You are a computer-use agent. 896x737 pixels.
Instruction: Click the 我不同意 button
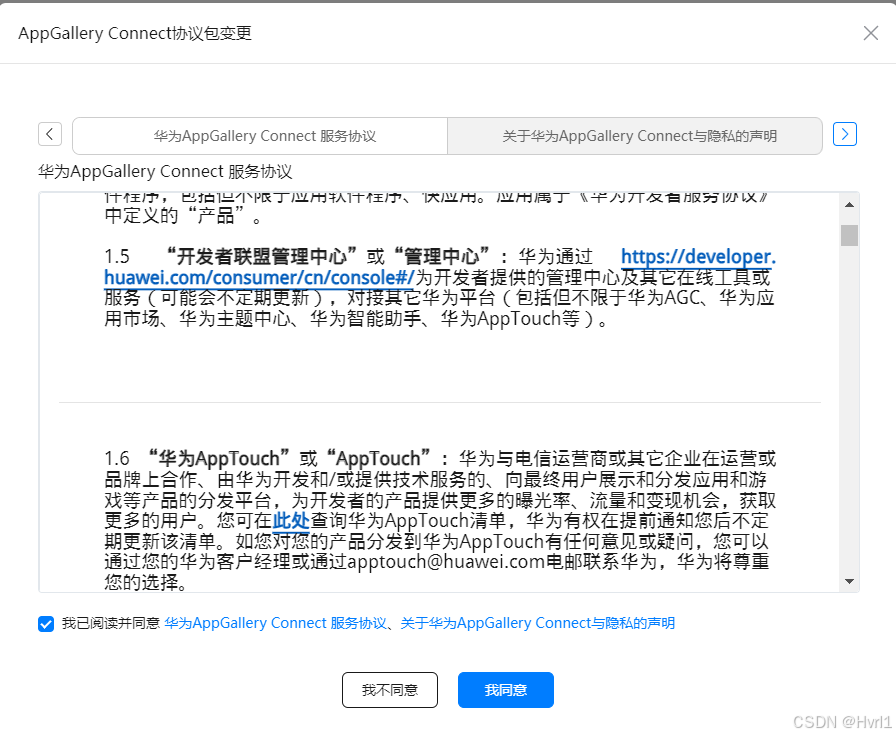coord(390,690)
